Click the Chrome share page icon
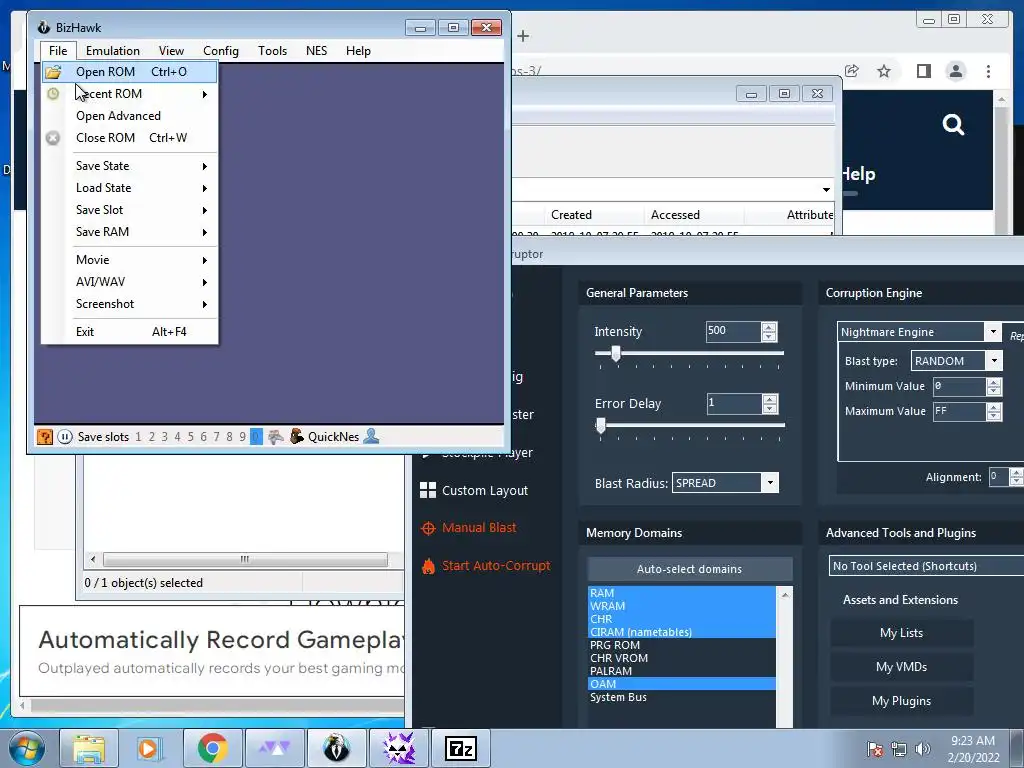The image size is (1024, 768). tap(852, 71)
